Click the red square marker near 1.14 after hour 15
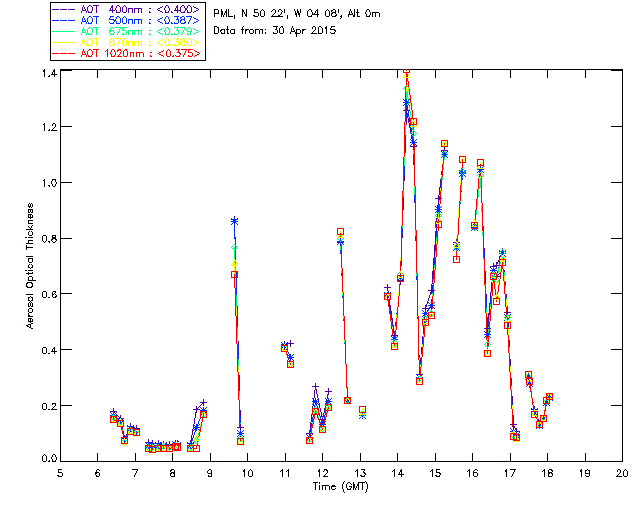This screenshot has width=640, height=512. point(444,143)
